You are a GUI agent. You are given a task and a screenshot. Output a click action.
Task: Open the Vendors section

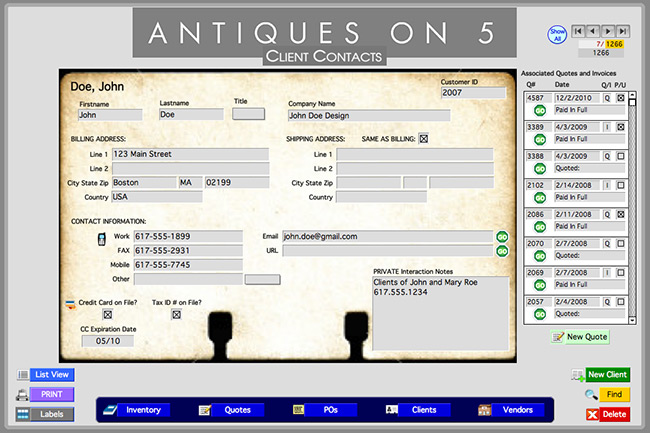pos(518,410)
